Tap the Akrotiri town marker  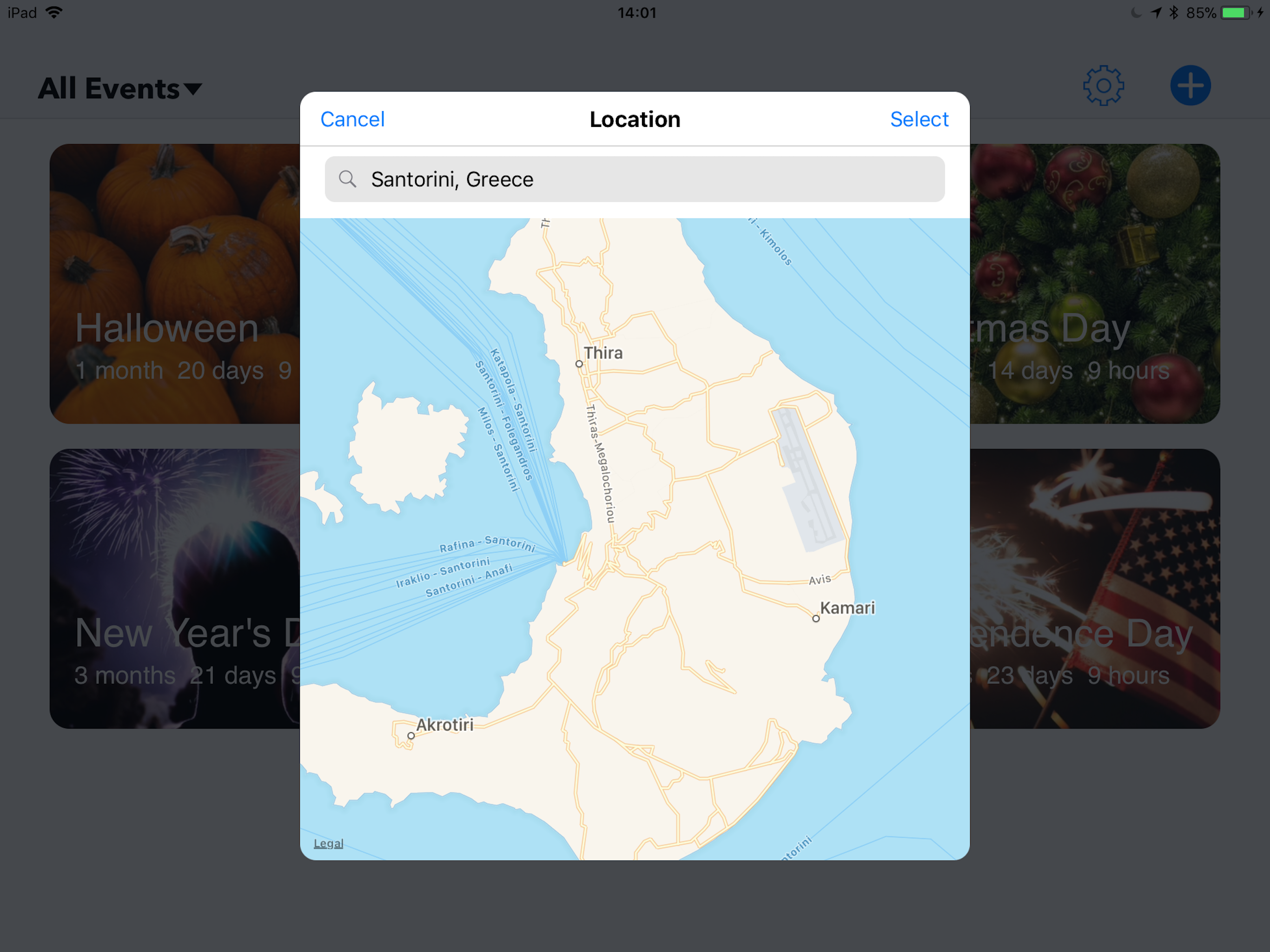tap(411, 736)
